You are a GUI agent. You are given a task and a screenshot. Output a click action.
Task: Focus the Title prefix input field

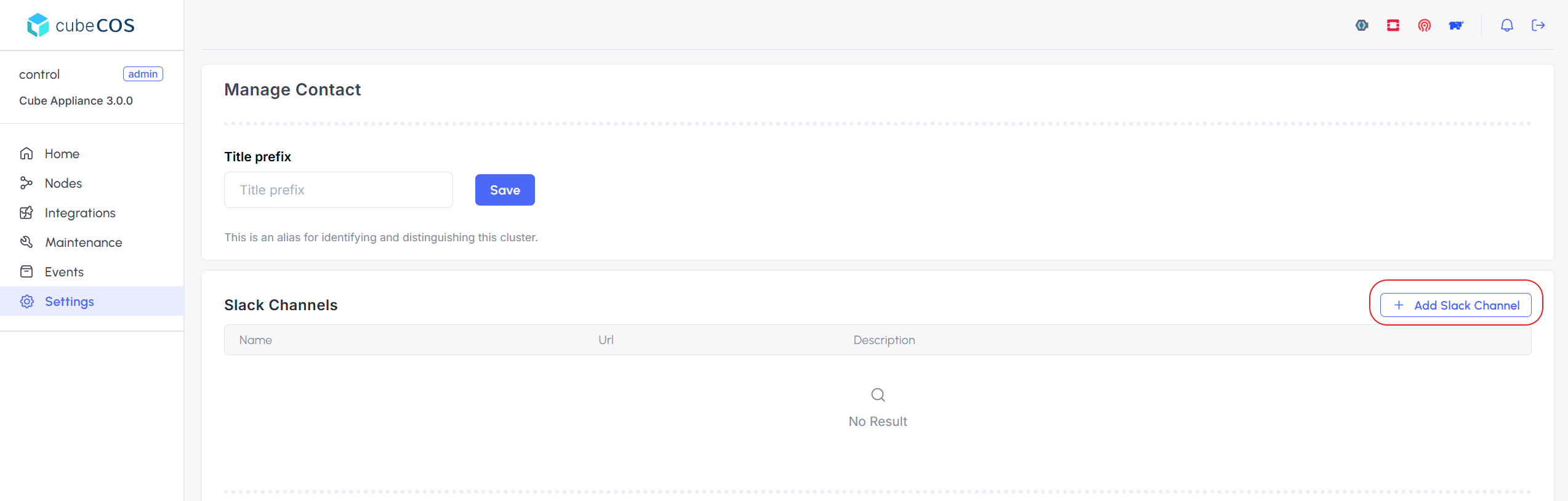[x=339, y=190]
